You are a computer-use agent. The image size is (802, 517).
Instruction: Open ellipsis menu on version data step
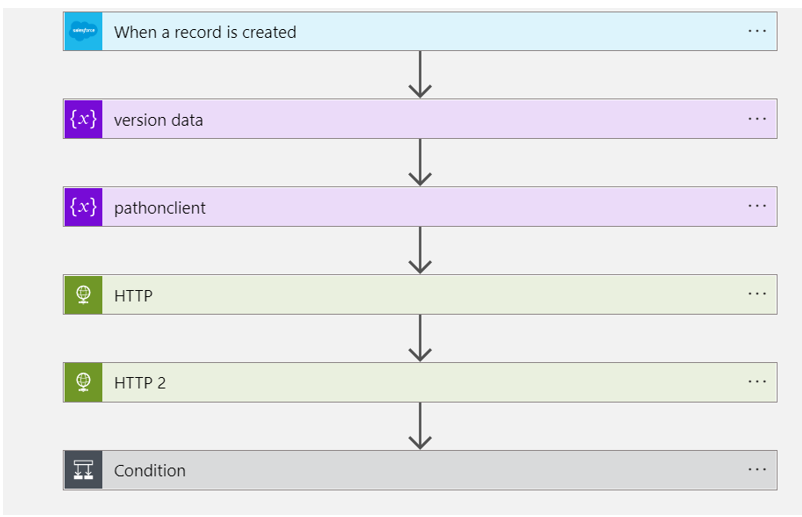click(757, 119)
